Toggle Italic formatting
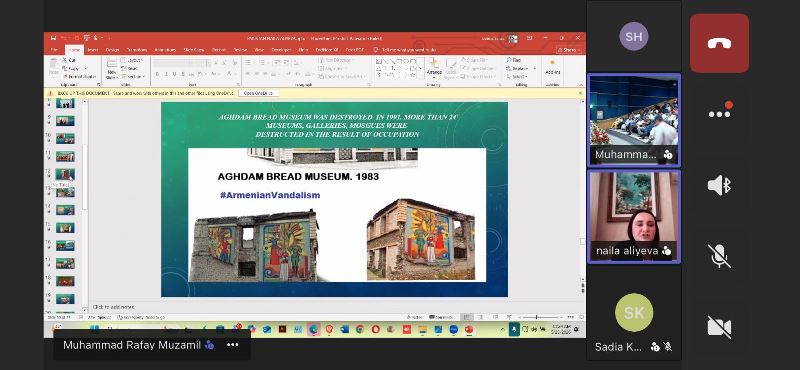This screenshot has height=370, width=800. pyautogui.click(x=166, y=74)
